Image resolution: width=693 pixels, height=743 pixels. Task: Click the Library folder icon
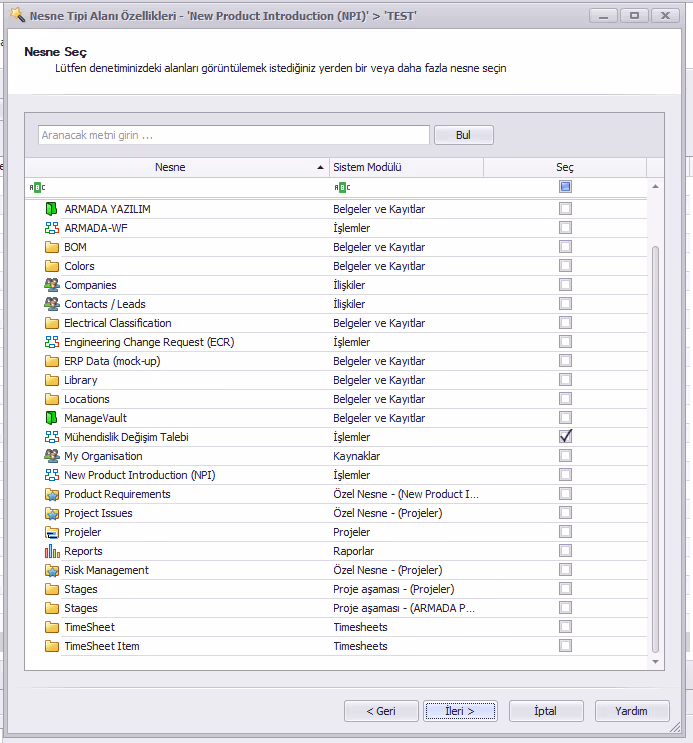point(52,380)
